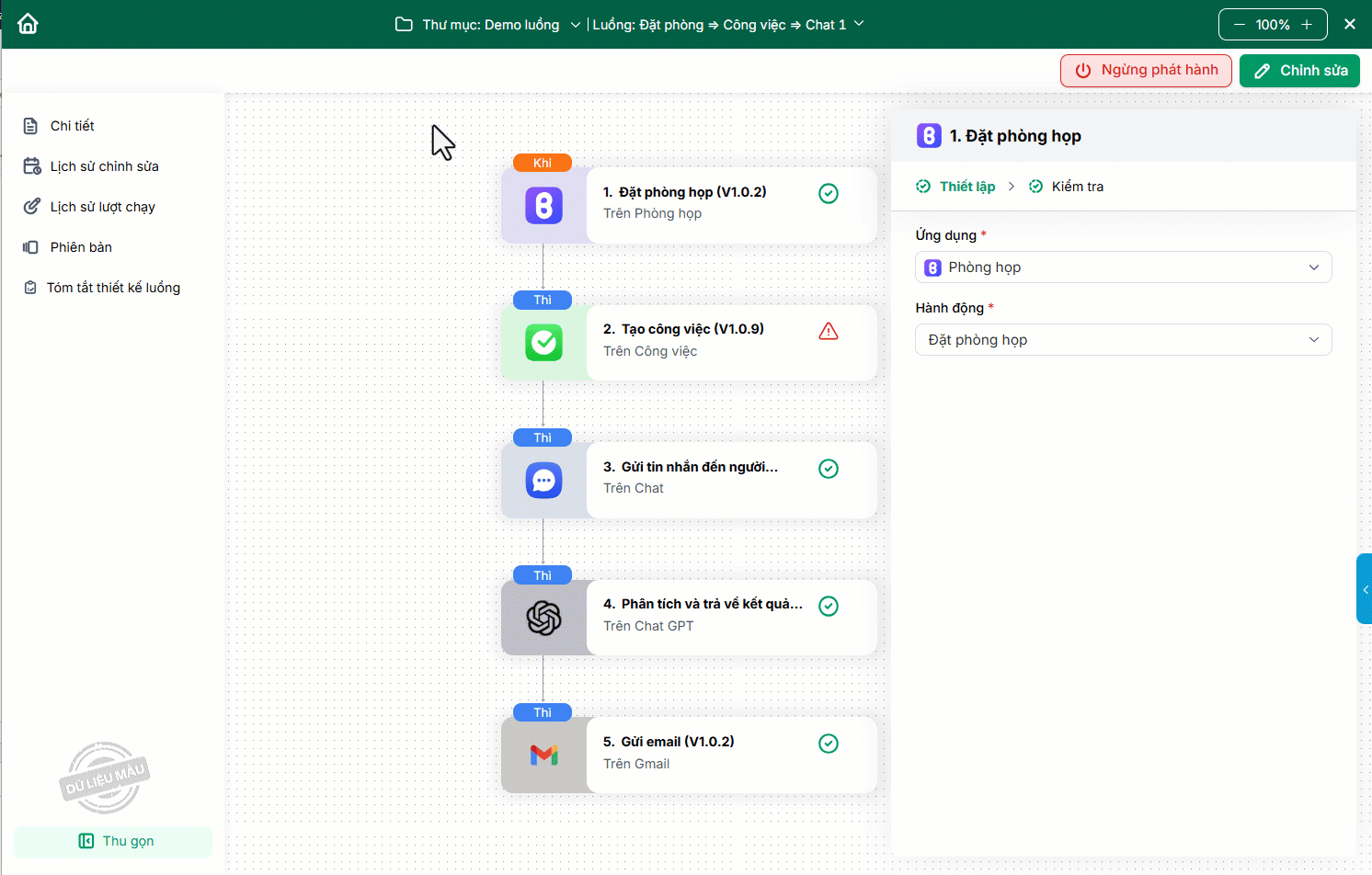The width and height of the screenshot is (1372, 875).
Task: Select the Phòng họp app icon in step 1
Action: coord(543,205)
